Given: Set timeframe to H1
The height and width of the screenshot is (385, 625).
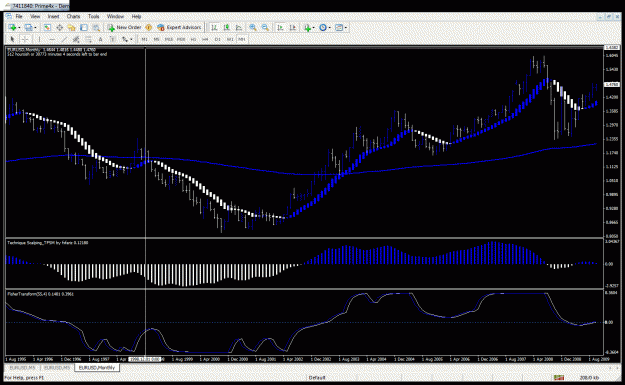Looking at the screenshot, I should click(x=193, y=39).
